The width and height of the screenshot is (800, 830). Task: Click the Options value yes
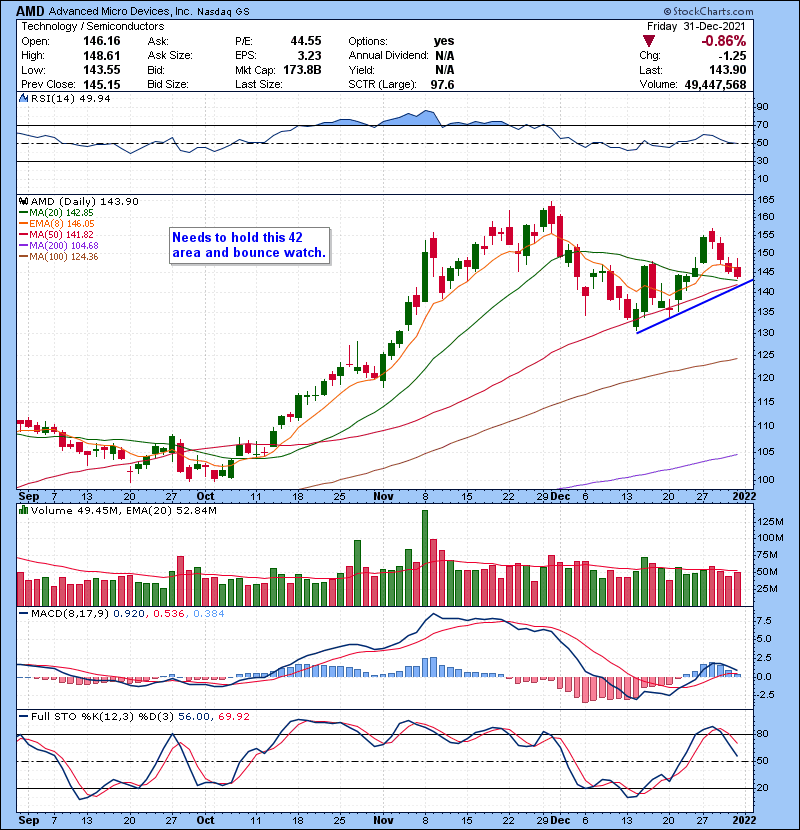point(444,41)
